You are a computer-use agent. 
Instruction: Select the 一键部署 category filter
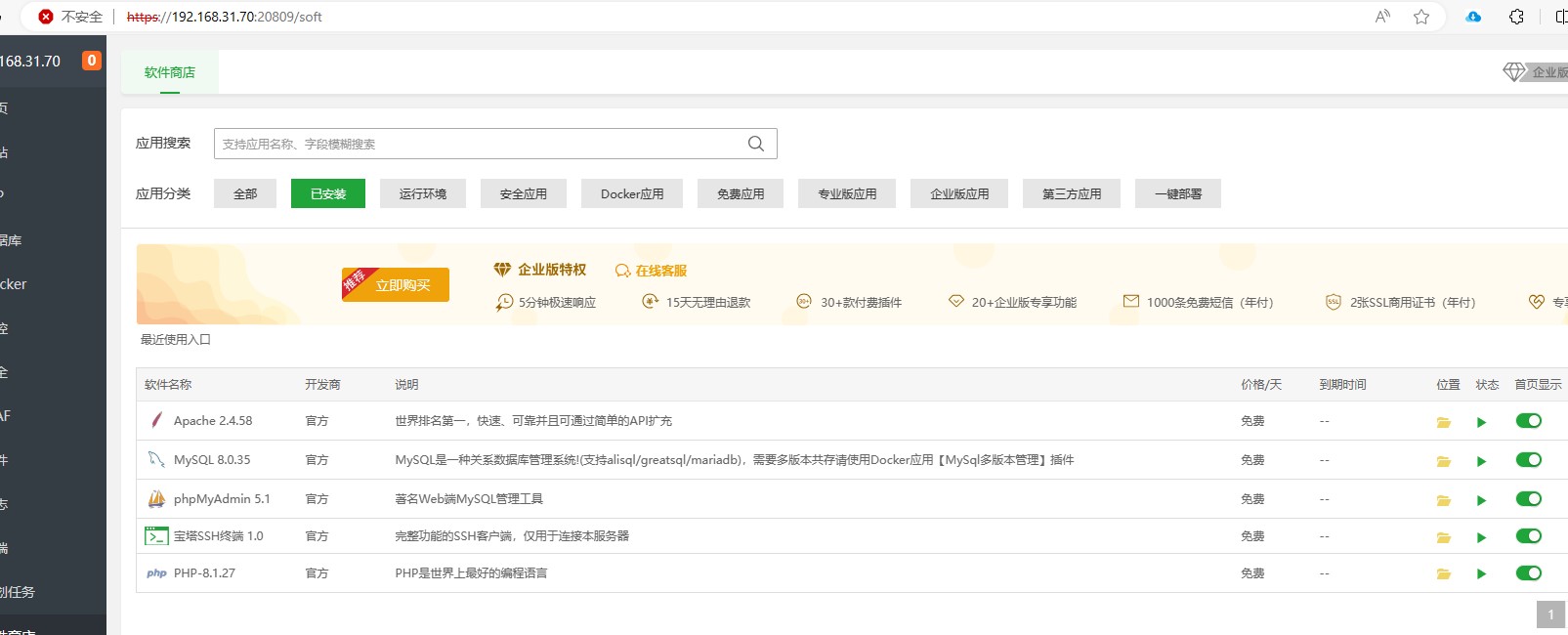[1178, 193]
